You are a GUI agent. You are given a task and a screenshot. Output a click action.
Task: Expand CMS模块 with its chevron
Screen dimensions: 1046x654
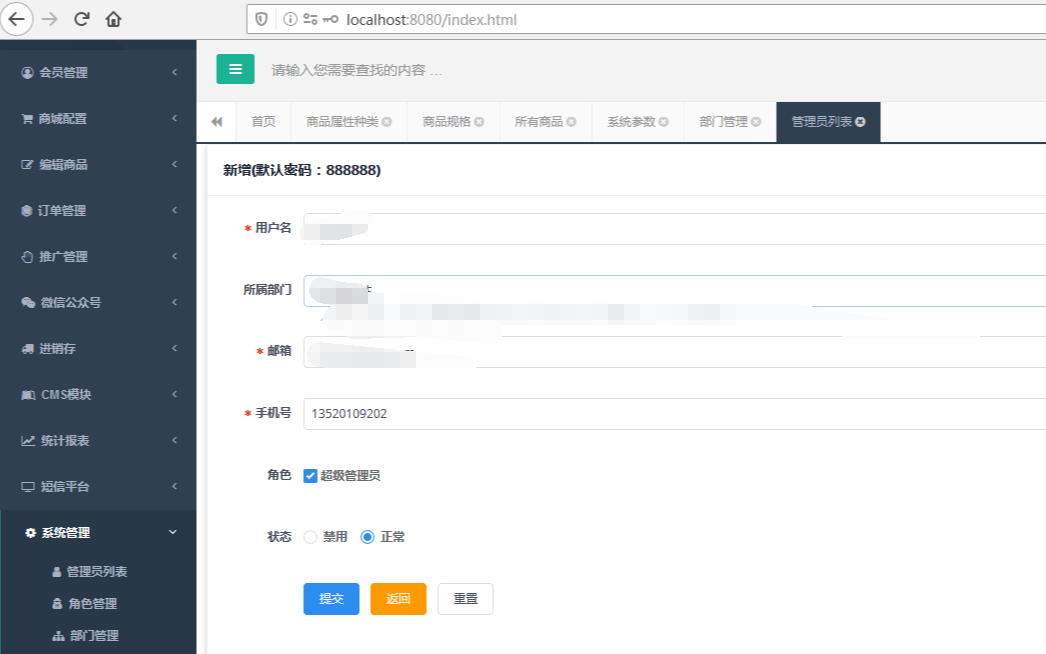pyautogui.click(x=175, y=394)
